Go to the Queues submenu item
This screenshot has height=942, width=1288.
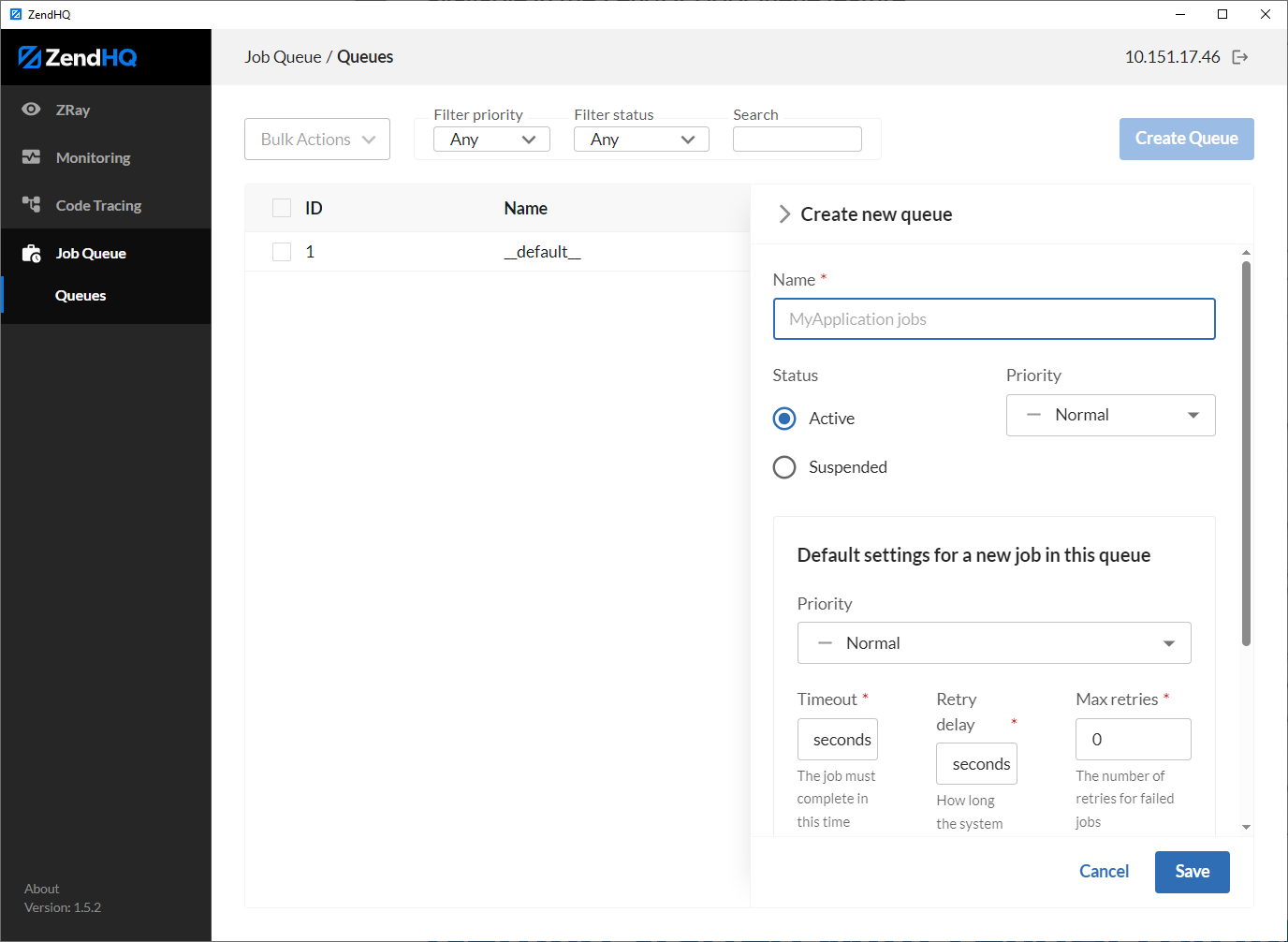pyautogui.click(x=80, y=296)
